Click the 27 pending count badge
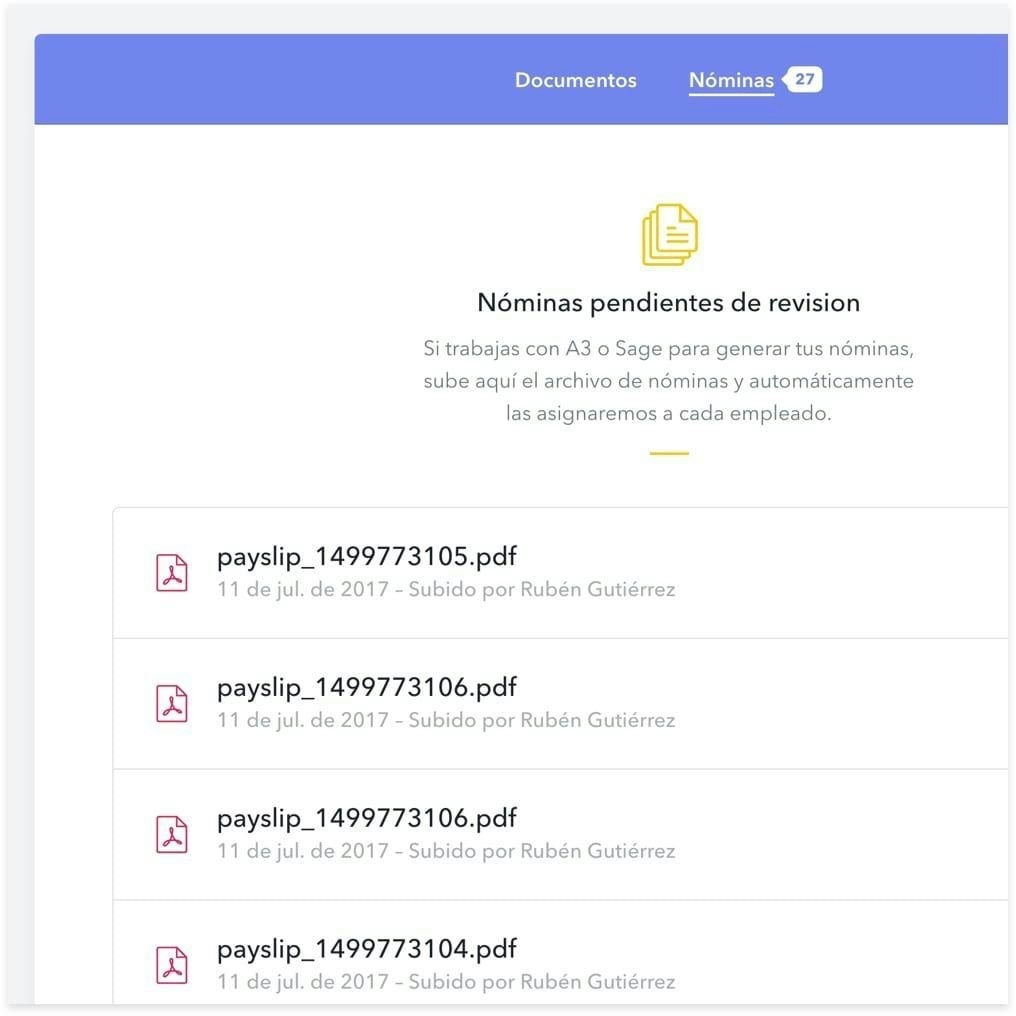1016x1016 pixels. tap(804, 79)
